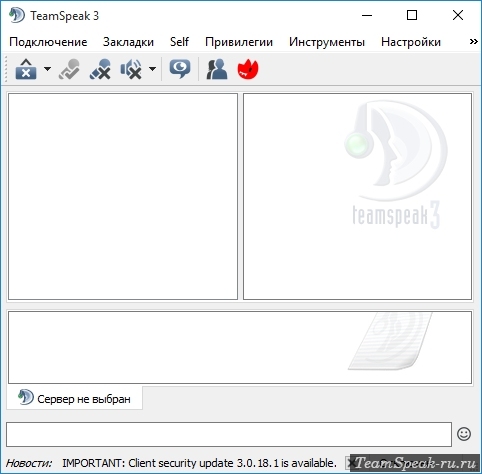Open the dropdown arrow beside the connect icon

click(48, 69)
